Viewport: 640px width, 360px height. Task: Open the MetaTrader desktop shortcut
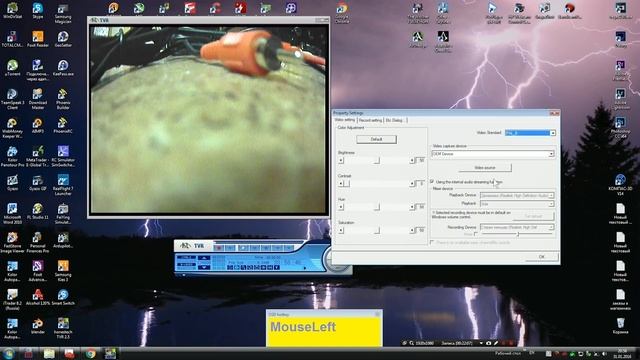[38, 156]
